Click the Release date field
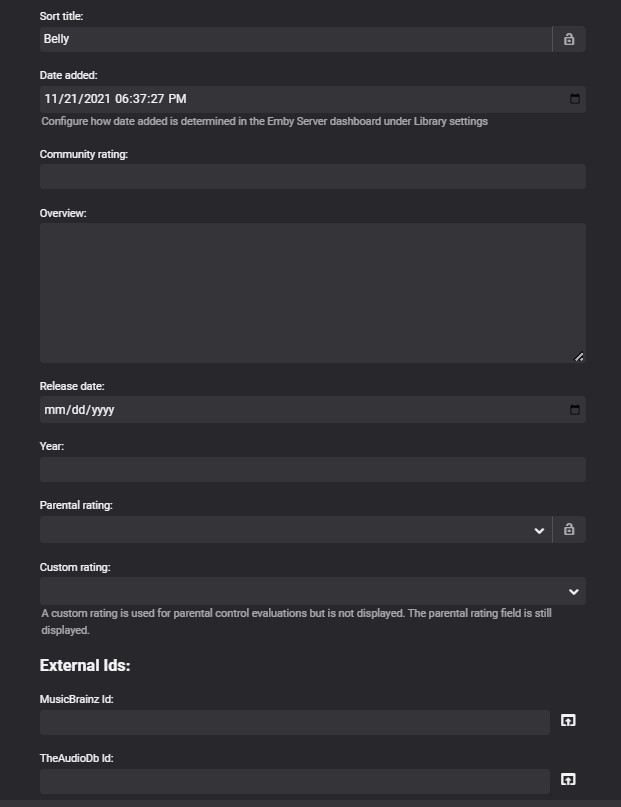This screenshot has width=621, height=807. [x=300, y=410]
